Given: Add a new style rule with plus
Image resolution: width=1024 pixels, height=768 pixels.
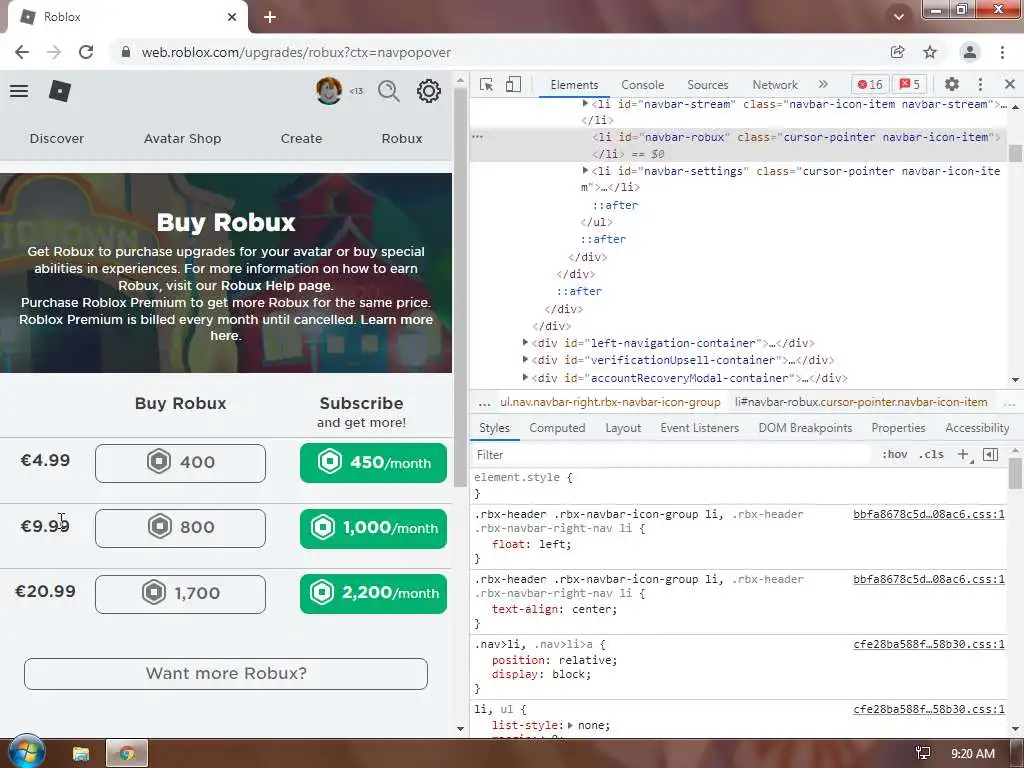Looking at the screenshot, I should pyautogui.click(x=964, y=455).
